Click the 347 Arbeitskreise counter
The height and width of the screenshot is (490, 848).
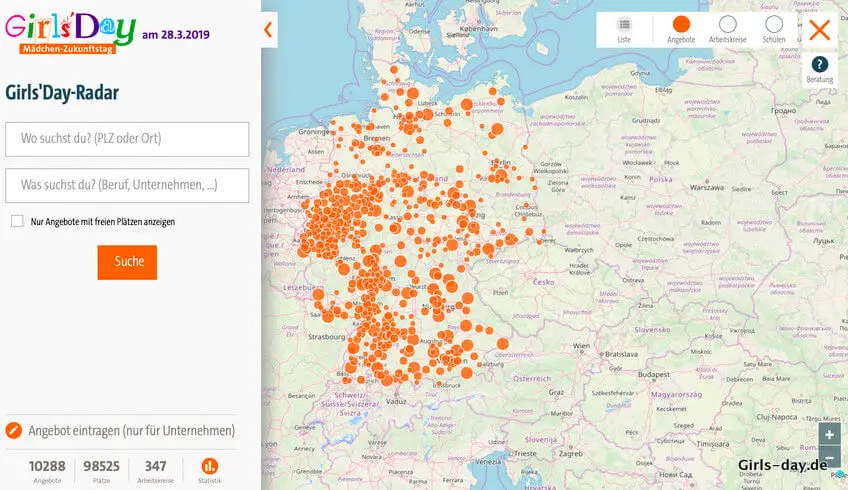pyautogui.click(x=155, y=470)
